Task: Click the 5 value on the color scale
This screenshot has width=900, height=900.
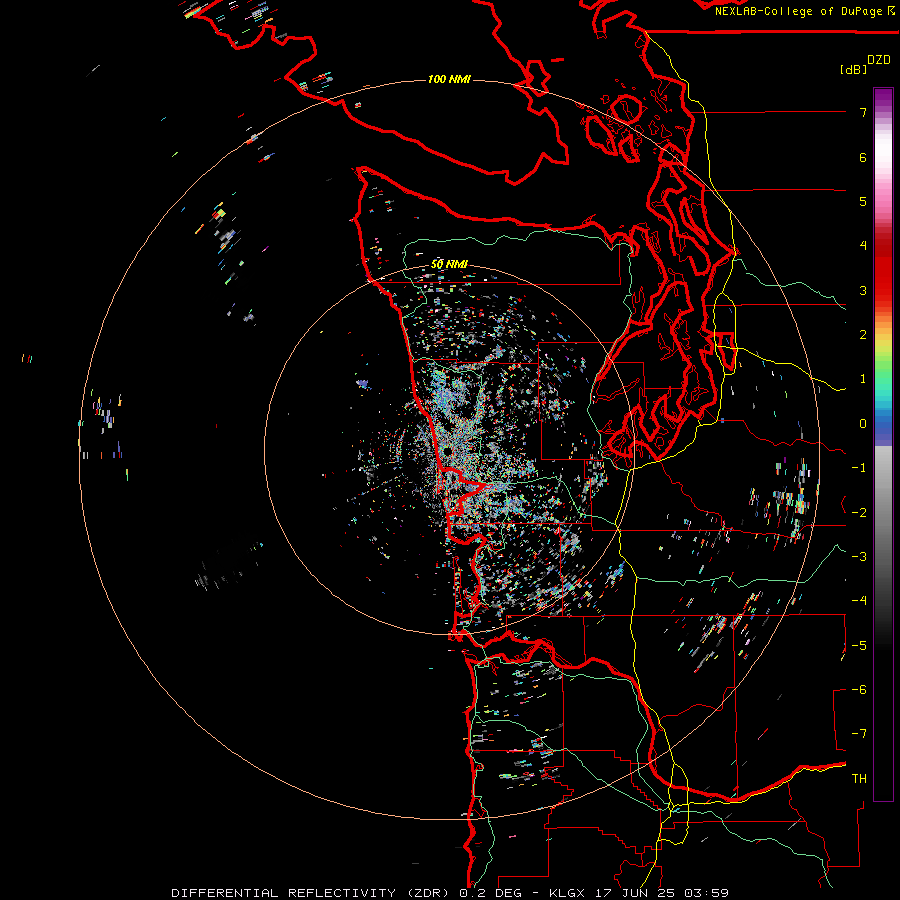Action: pyautogui.click(x=863, y=201)
